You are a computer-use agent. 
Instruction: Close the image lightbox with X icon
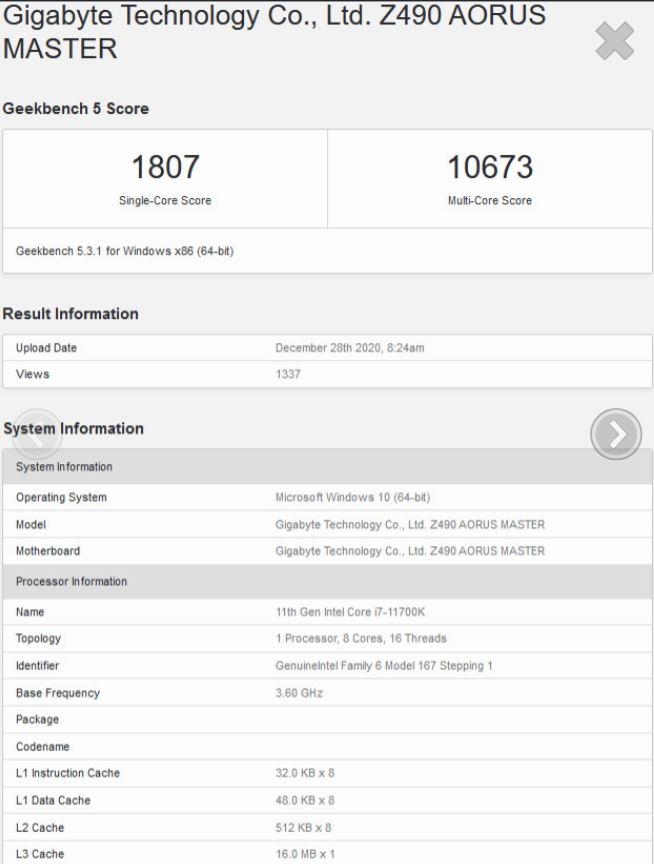[614, 41]
